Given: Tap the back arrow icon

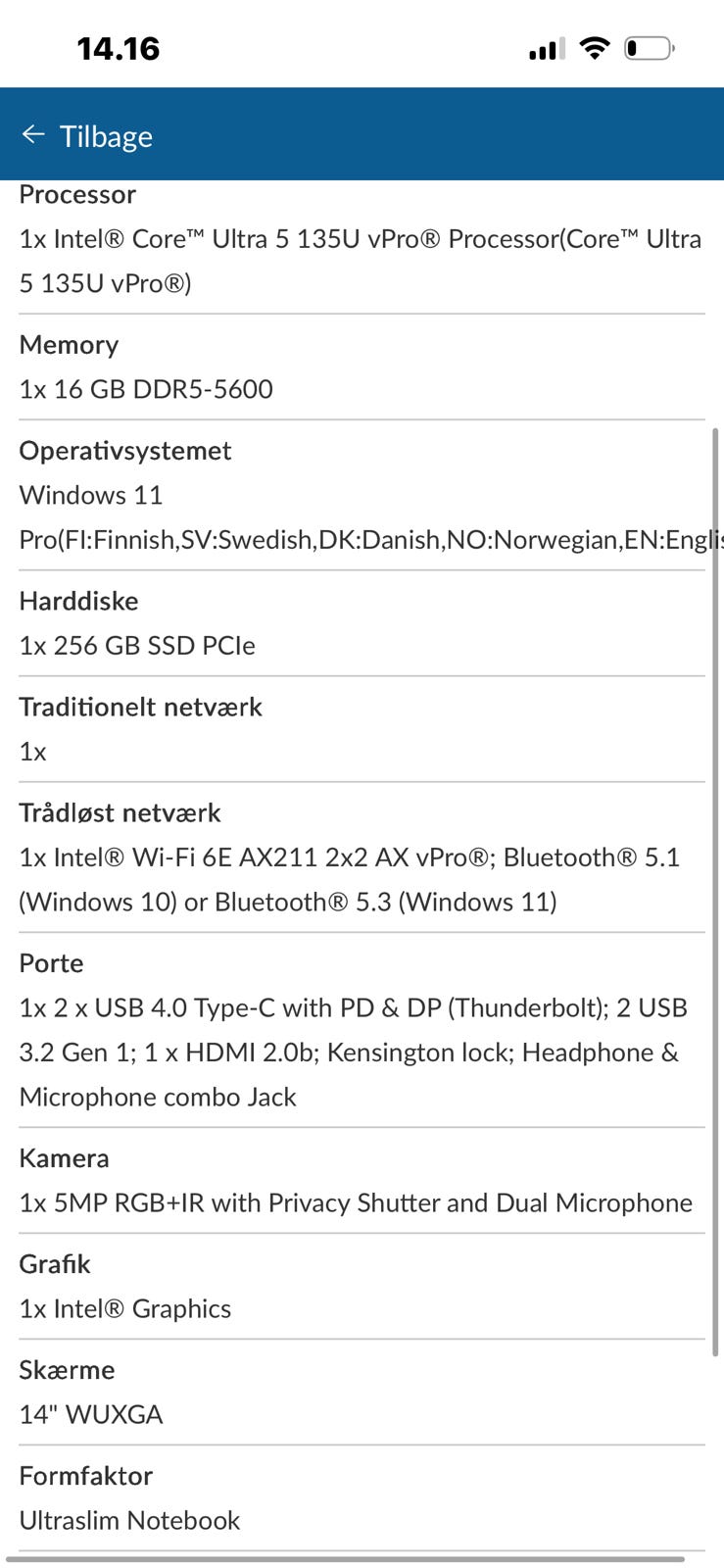Looking at the screenshot, I should 33,135.
